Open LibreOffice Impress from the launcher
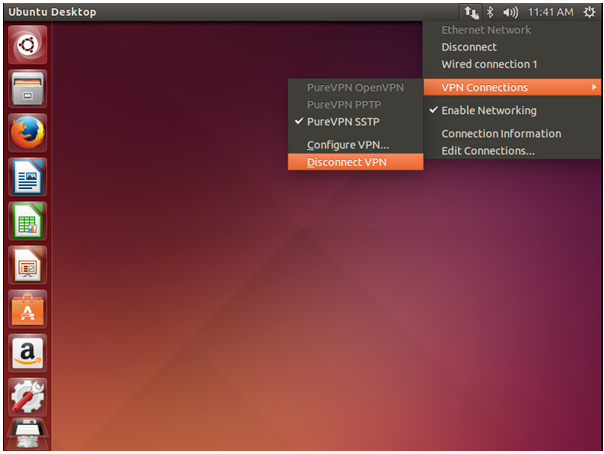604x454 pixels. 27,265
